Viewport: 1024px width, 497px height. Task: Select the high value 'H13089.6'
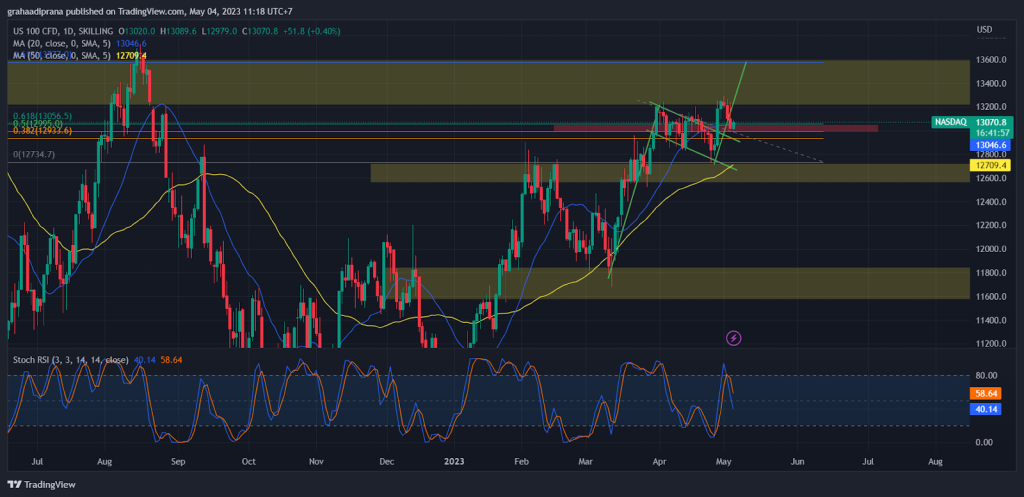180,31
